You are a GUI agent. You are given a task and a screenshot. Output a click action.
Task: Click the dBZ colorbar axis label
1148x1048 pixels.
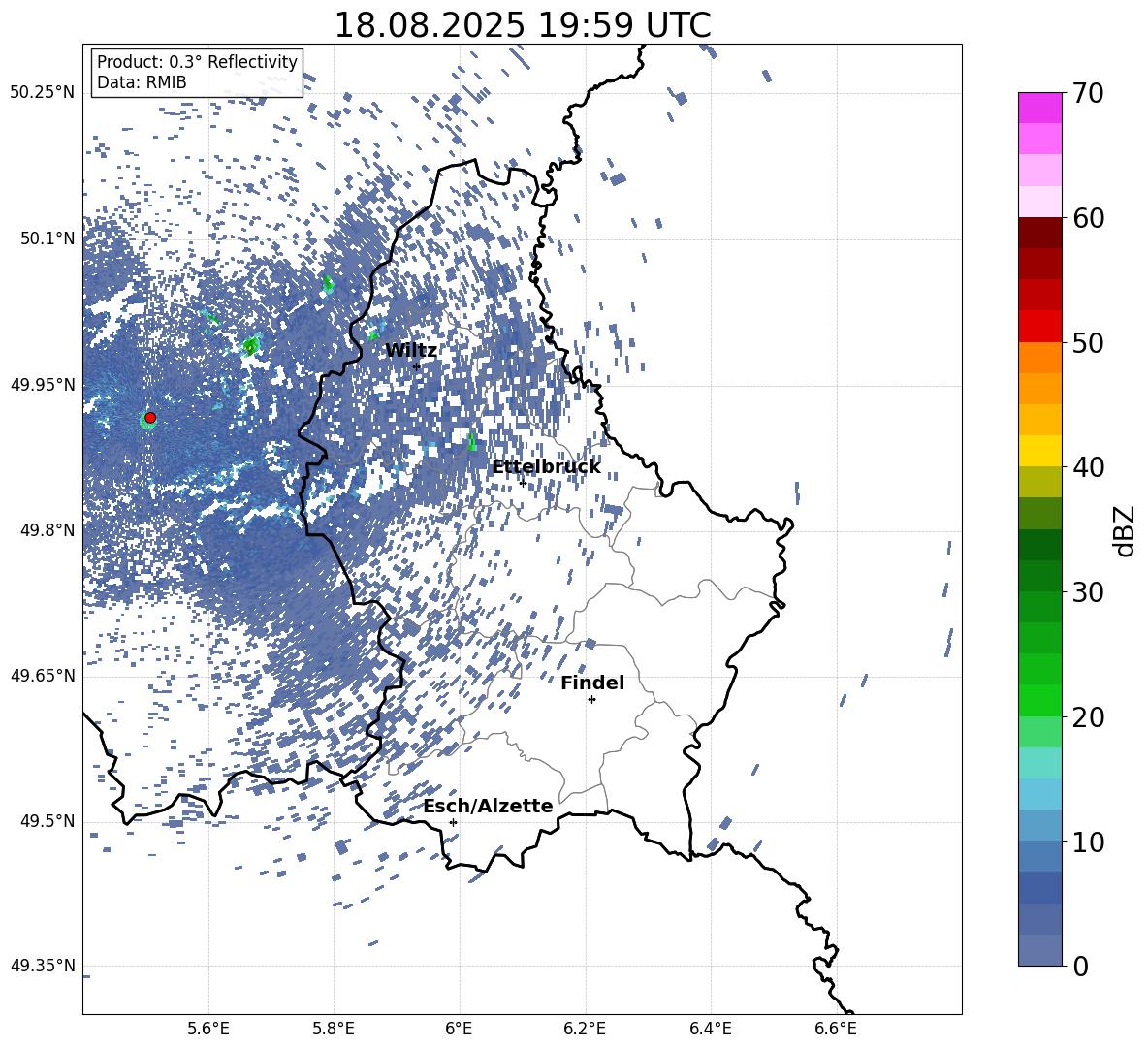pyautogui.click(x=1125, y=530)
